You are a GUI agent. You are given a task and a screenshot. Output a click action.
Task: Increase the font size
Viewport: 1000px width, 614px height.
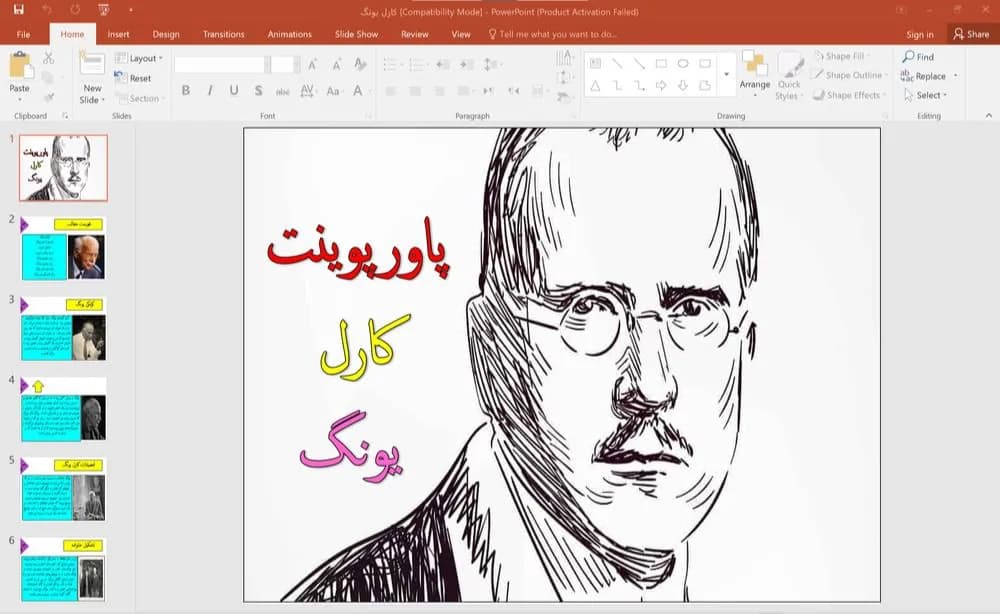point(312,64)
